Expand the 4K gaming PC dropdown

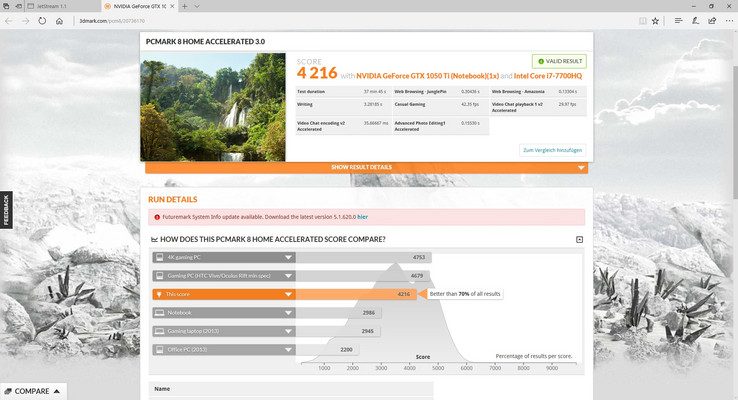tap(288, 257)
